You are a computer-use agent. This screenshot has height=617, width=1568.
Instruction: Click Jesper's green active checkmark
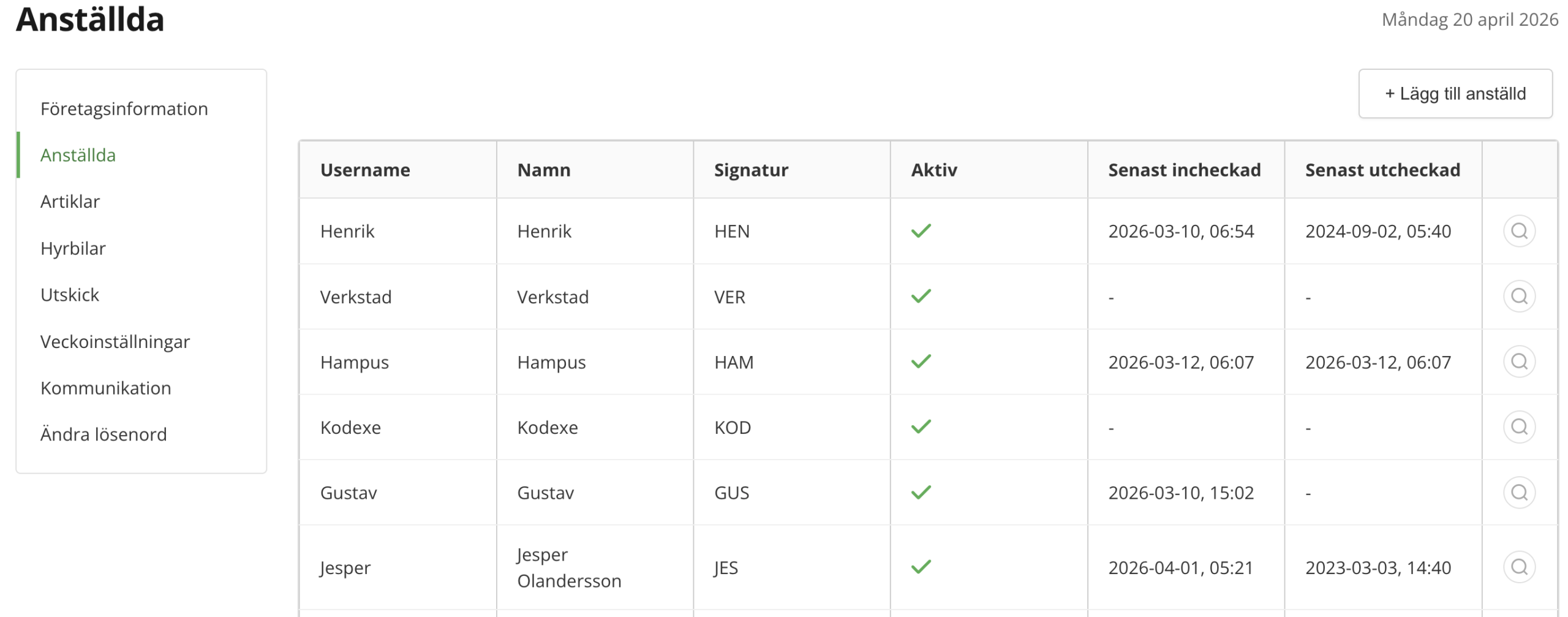[921, 567]
